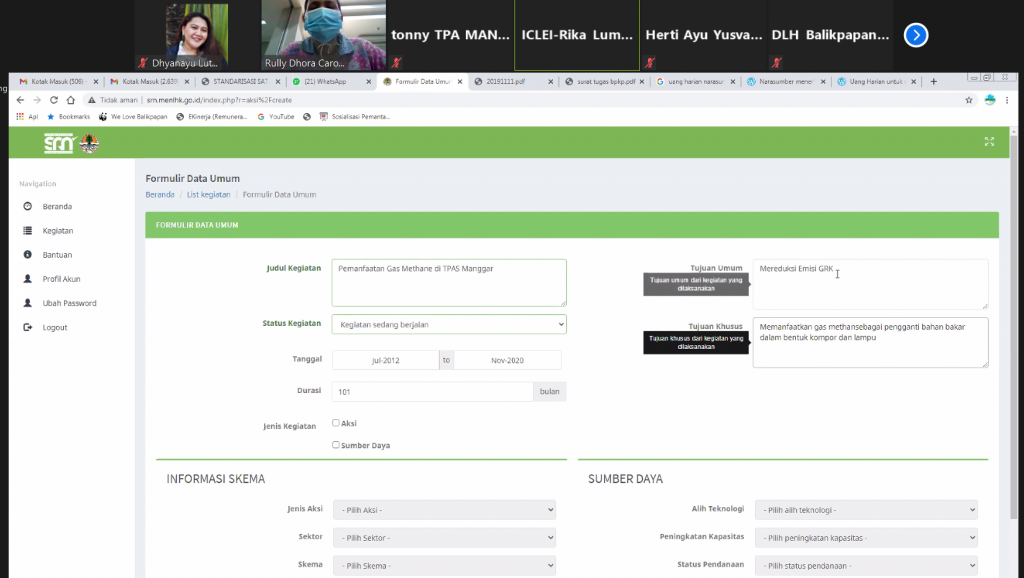The width and height of the screenshot is (1024, 578).
Task: Reload the page with browser refresh icon
Action: point(54,100)
